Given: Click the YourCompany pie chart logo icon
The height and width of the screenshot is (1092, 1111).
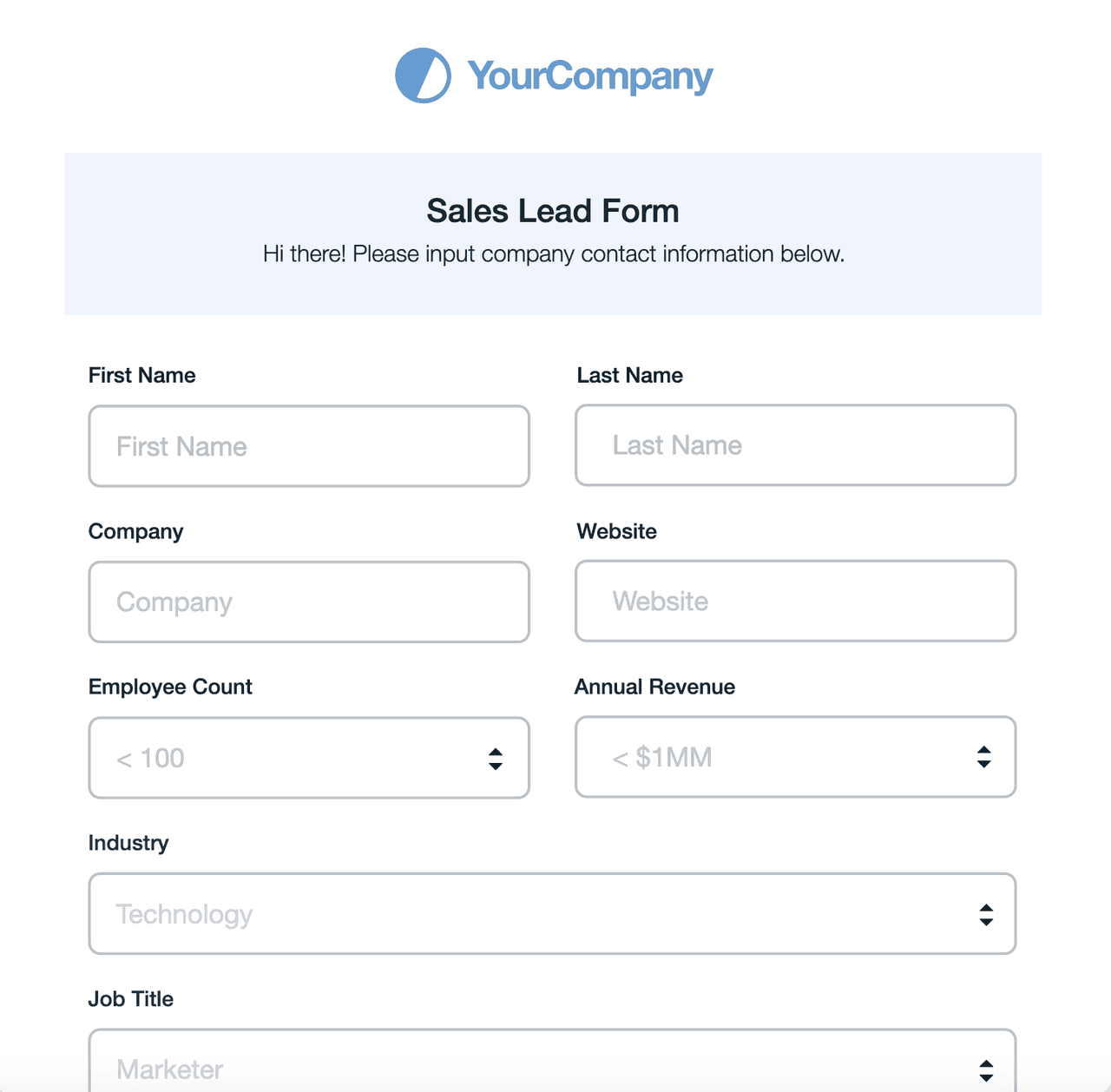Looking at the screenshot, I should point(422,76).
